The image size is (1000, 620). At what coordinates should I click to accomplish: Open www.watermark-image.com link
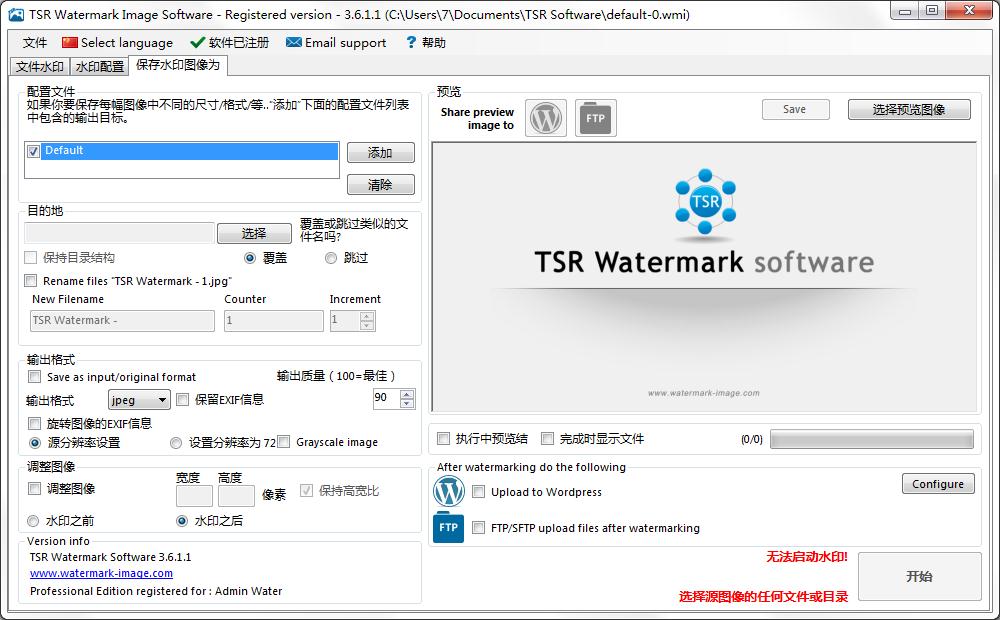tap(101, 573)
